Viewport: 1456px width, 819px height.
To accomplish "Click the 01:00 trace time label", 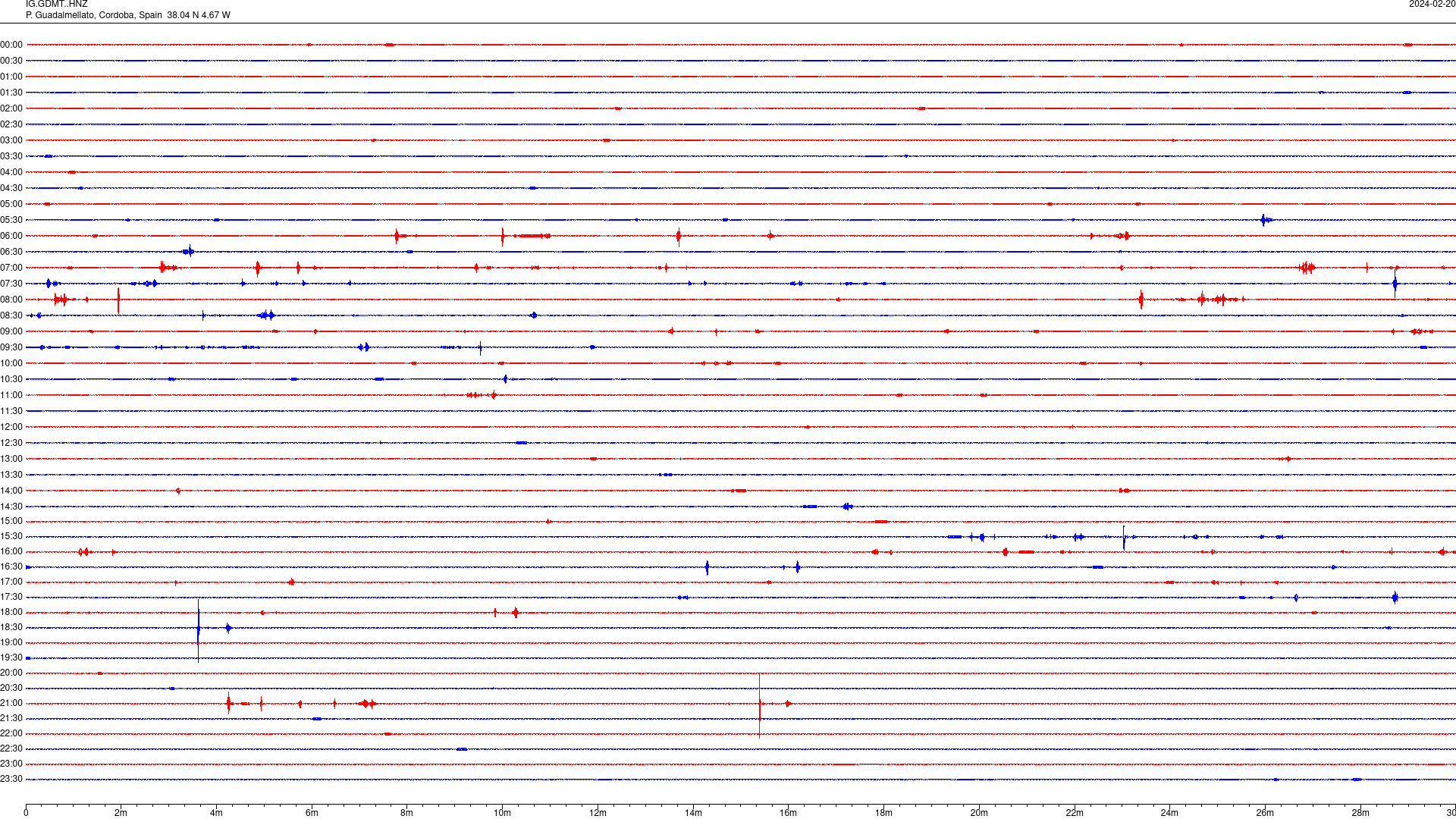I will click(x=11, y=77).
